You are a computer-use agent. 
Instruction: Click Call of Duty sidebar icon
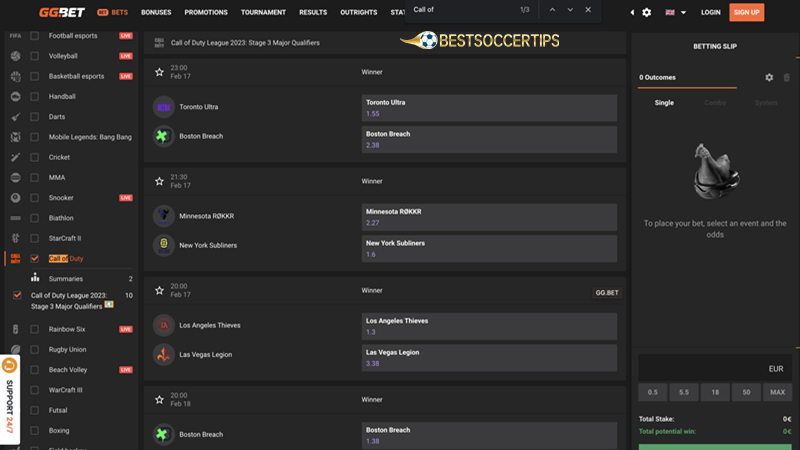[x=15, y=259]
